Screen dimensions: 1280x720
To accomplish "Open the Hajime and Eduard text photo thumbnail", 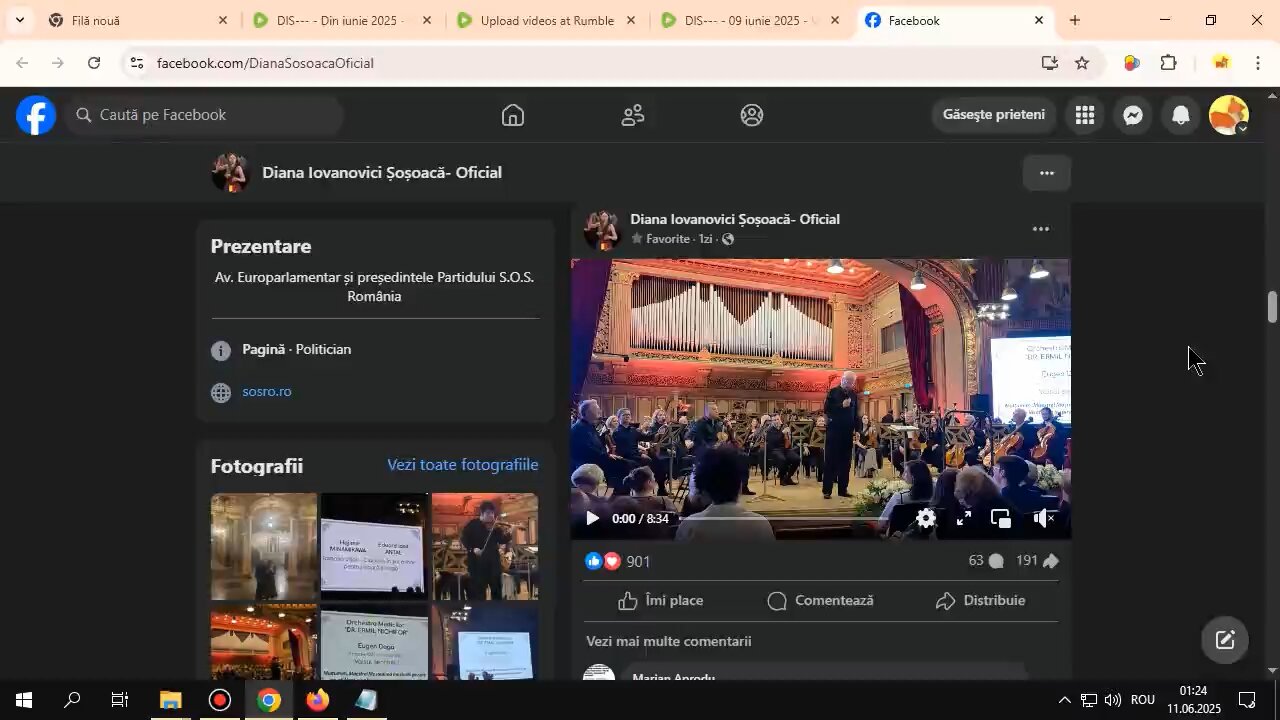I will click(x=374, y=546).
